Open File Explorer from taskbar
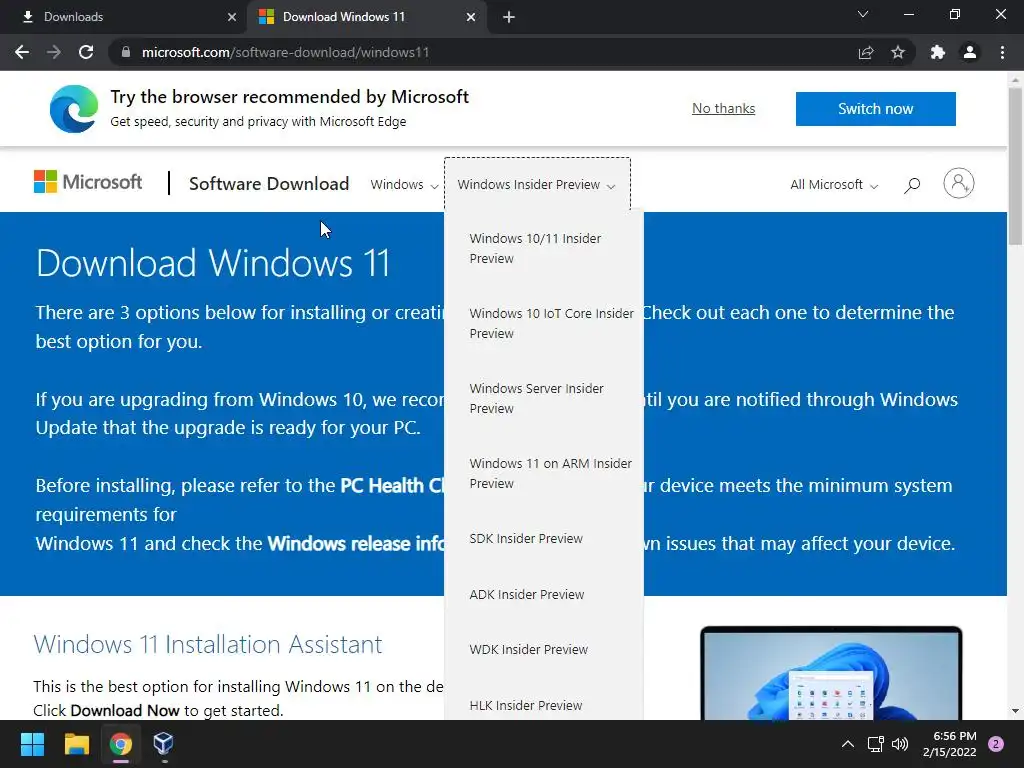1024x768 pixels. coord(76,744)
